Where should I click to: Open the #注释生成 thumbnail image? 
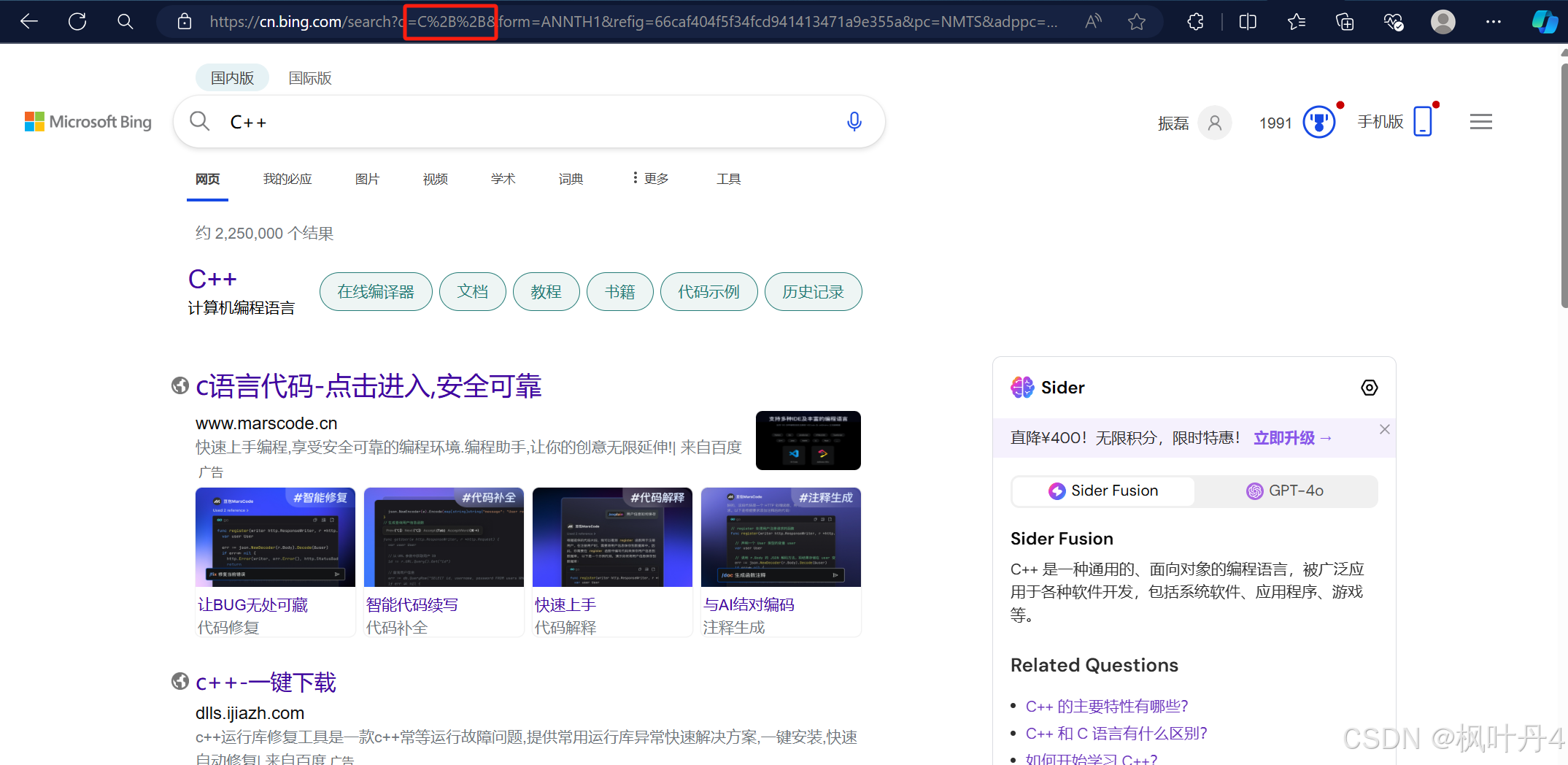pyautogui.click(x=781, y=537)
